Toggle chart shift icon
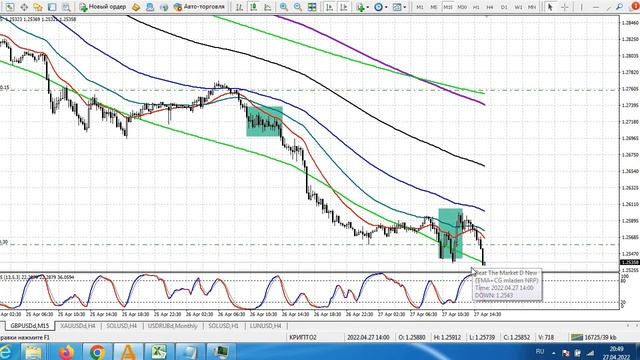This screenshot has width=640, height=360. (x=343, y=7)
